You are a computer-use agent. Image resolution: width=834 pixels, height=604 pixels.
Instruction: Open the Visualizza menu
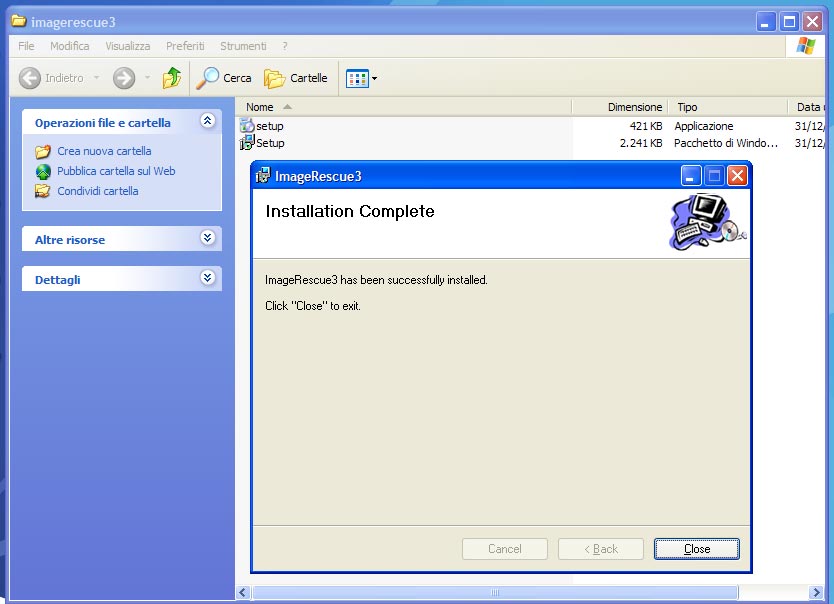coord(128,46)
